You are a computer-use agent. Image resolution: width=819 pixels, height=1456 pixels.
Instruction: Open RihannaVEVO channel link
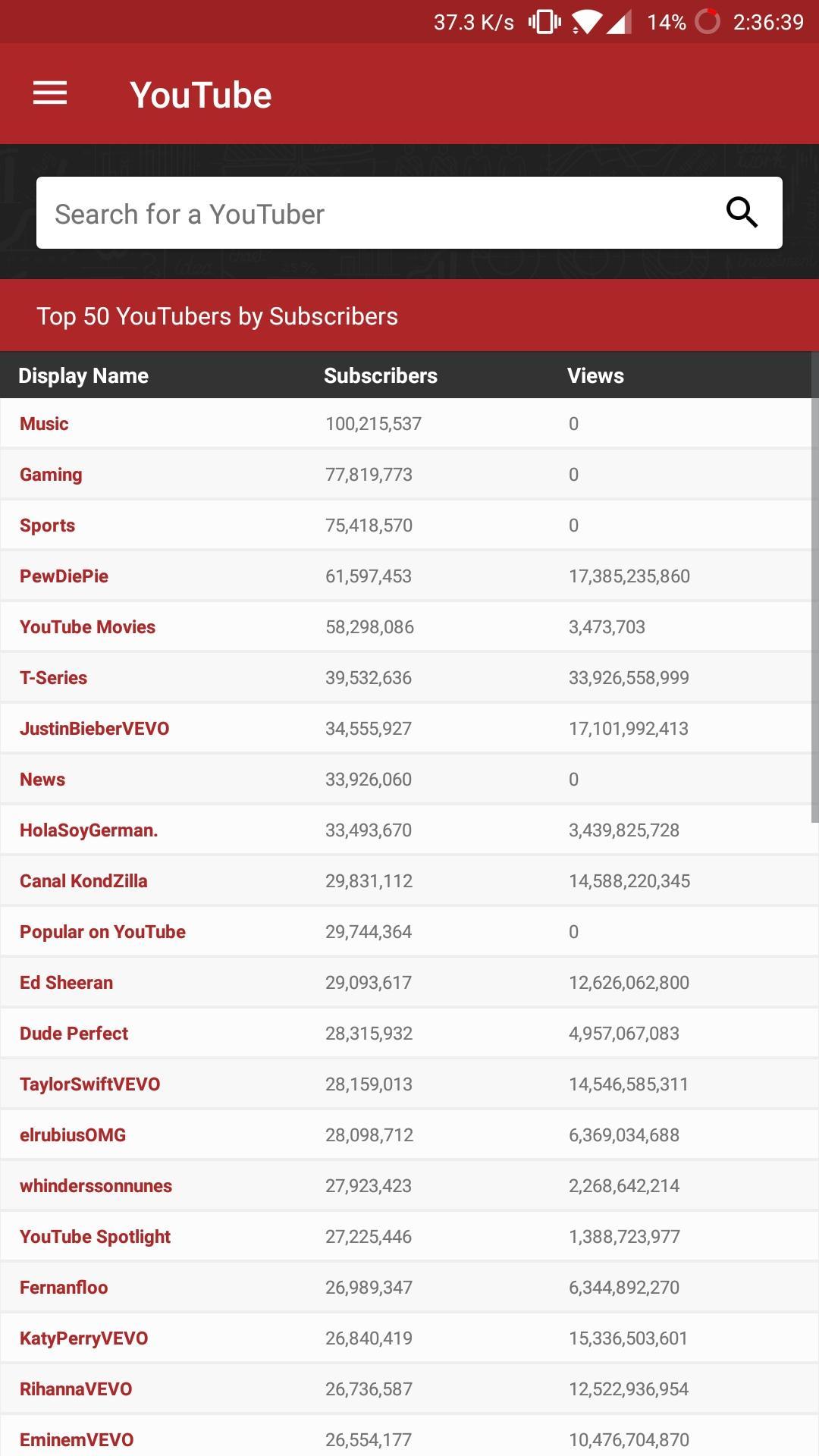pyautogui.click(x=76, y=1389)
